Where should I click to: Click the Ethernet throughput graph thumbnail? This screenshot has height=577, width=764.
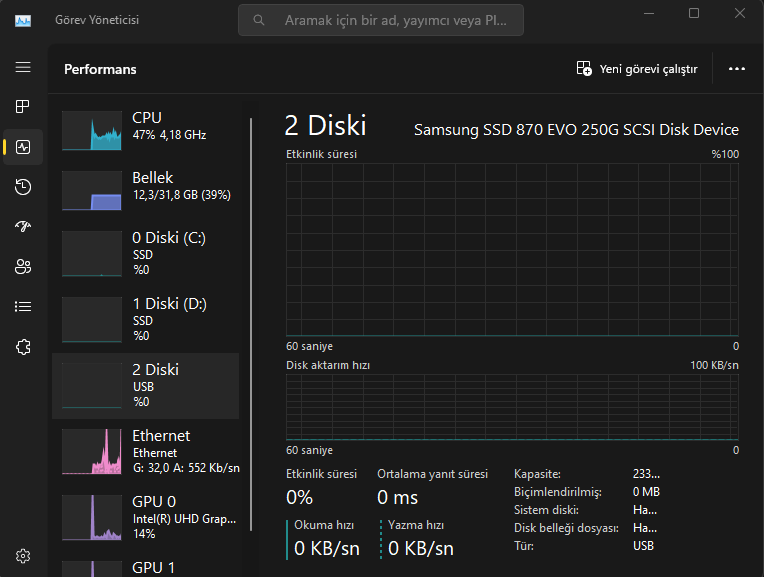(92, 452)
